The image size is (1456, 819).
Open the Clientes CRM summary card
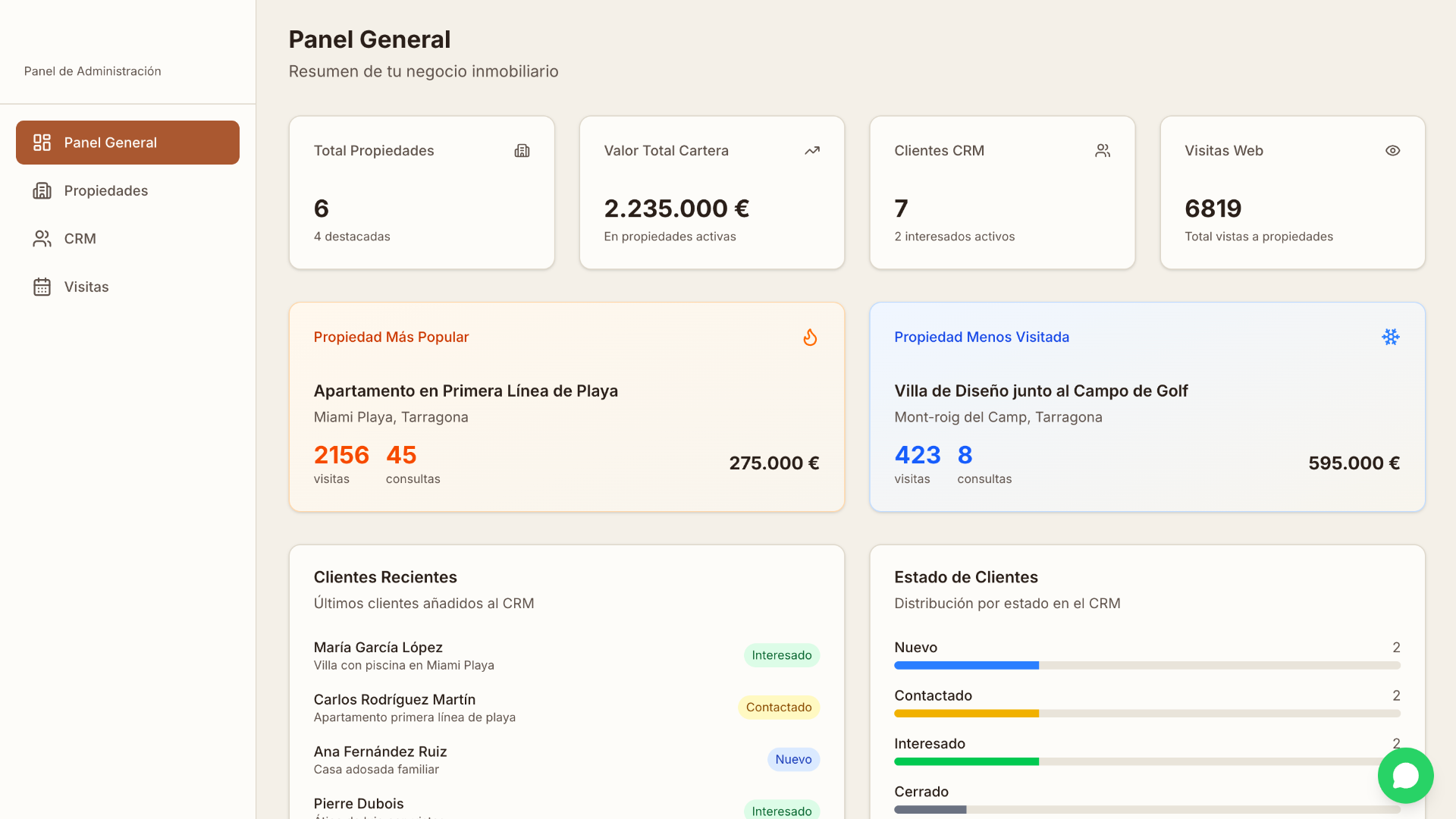1003,193
